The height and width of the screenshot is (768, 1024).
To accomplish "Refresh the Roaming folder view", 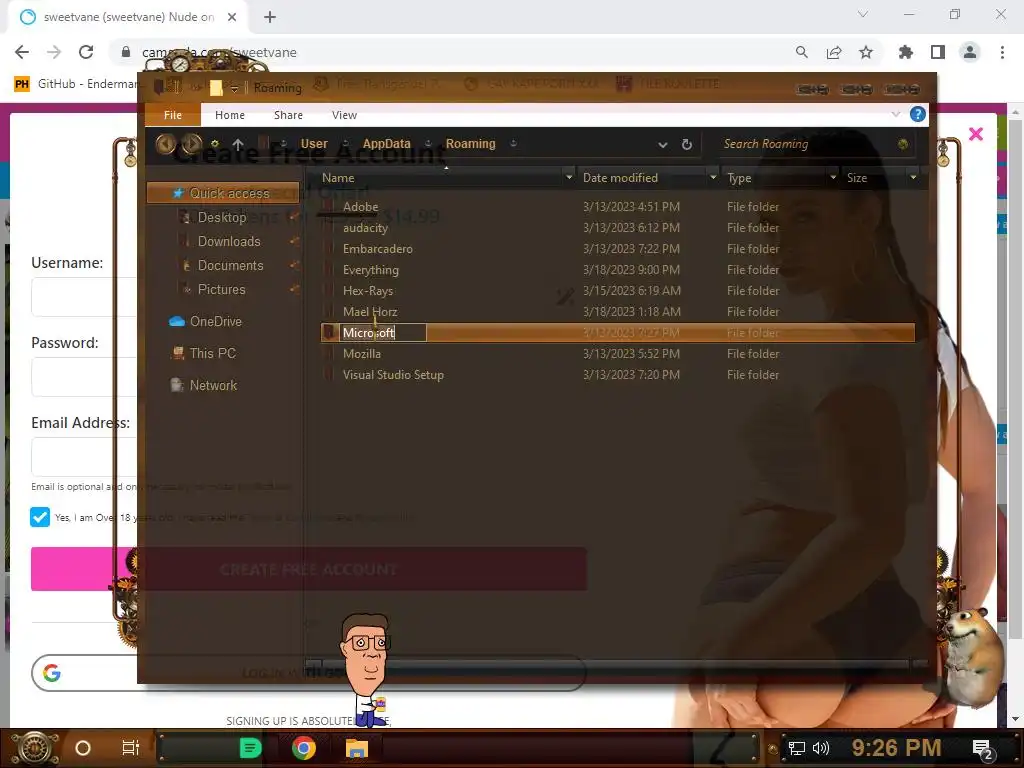I will pos(686,144).
